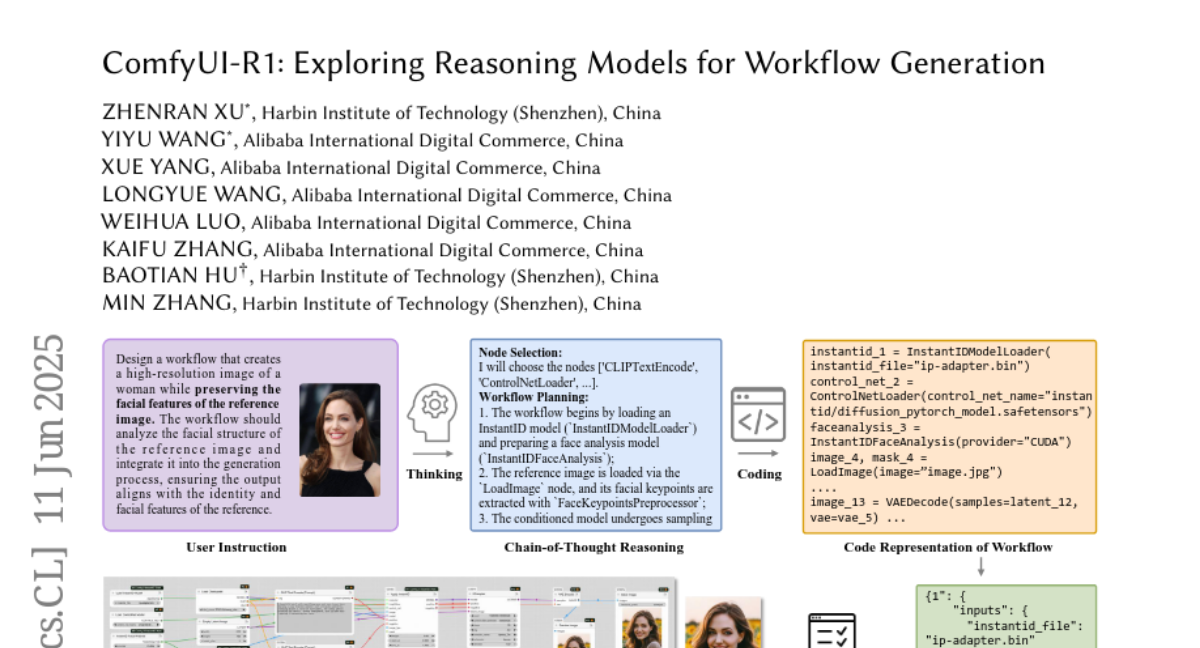1200x648 pixels.
Task: Select the reference woman's photo in the purple box
Action: coord(339,440)
